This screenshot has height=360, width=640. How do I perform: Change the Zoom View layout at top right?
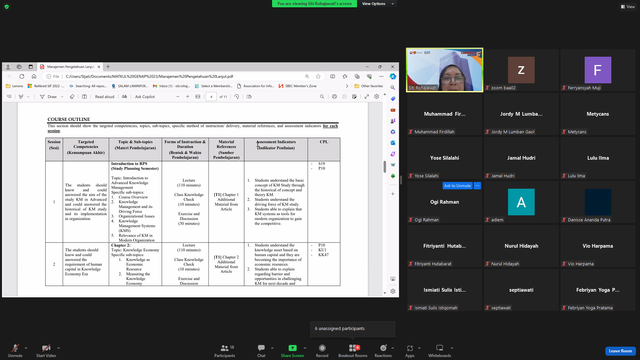628,7
